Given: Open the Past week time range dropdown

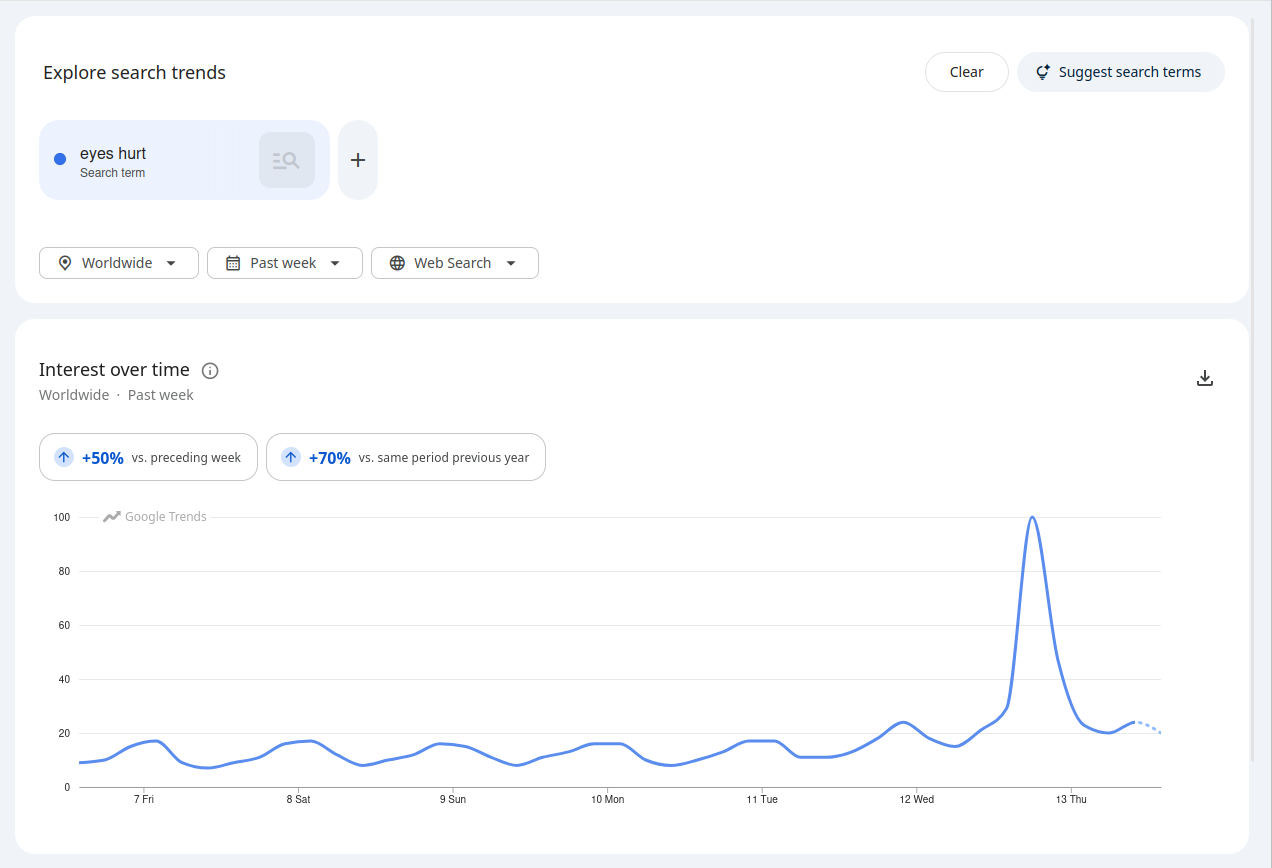Looking at the screenshot, I should 285,263.
